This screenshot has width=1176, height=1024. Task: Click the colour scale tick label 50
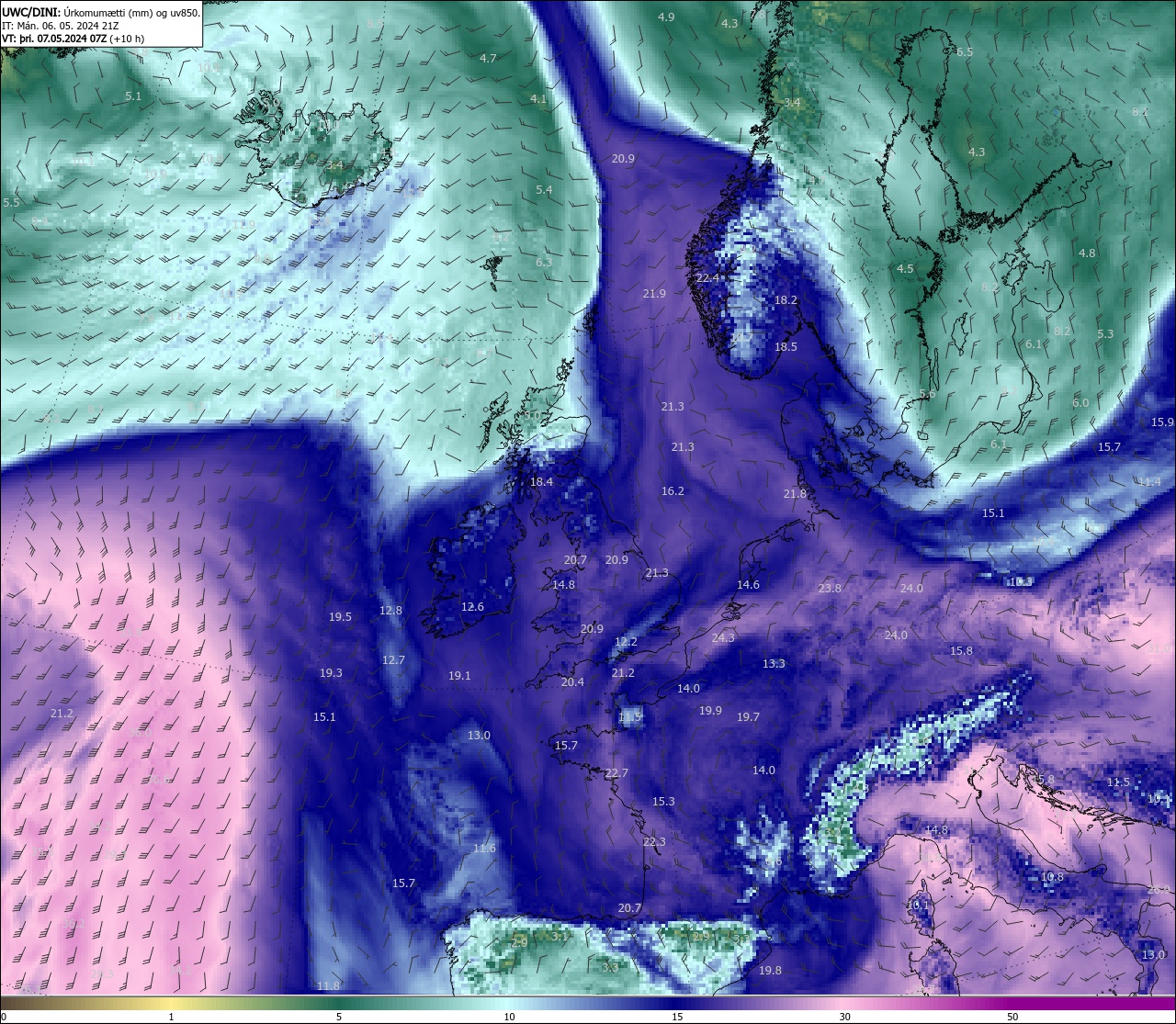pyautogui.click(x=1012, y=1017)
